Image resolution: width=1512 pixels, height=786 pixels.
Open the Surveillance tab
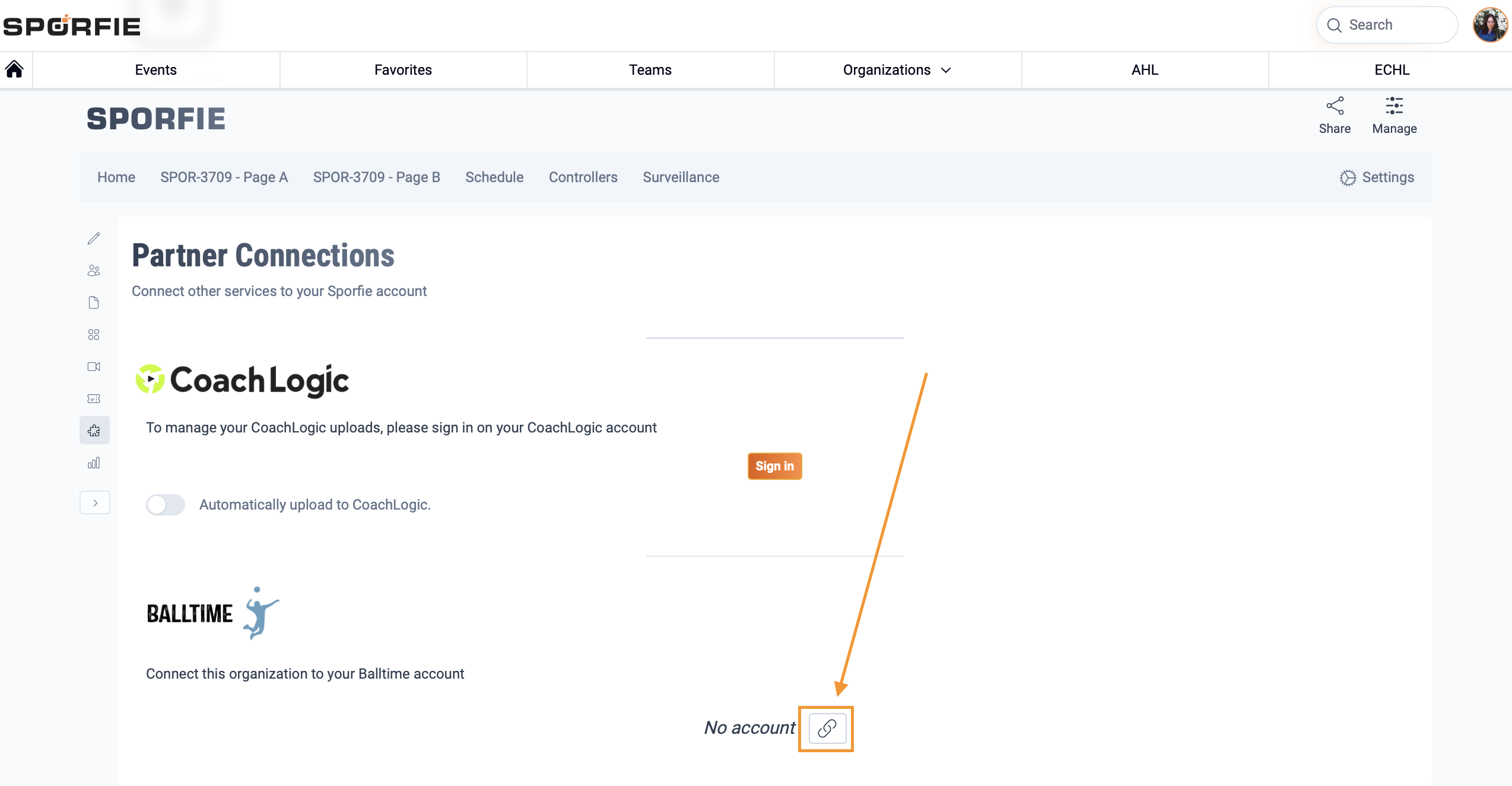pyautogui.click(x=681, y=177)
